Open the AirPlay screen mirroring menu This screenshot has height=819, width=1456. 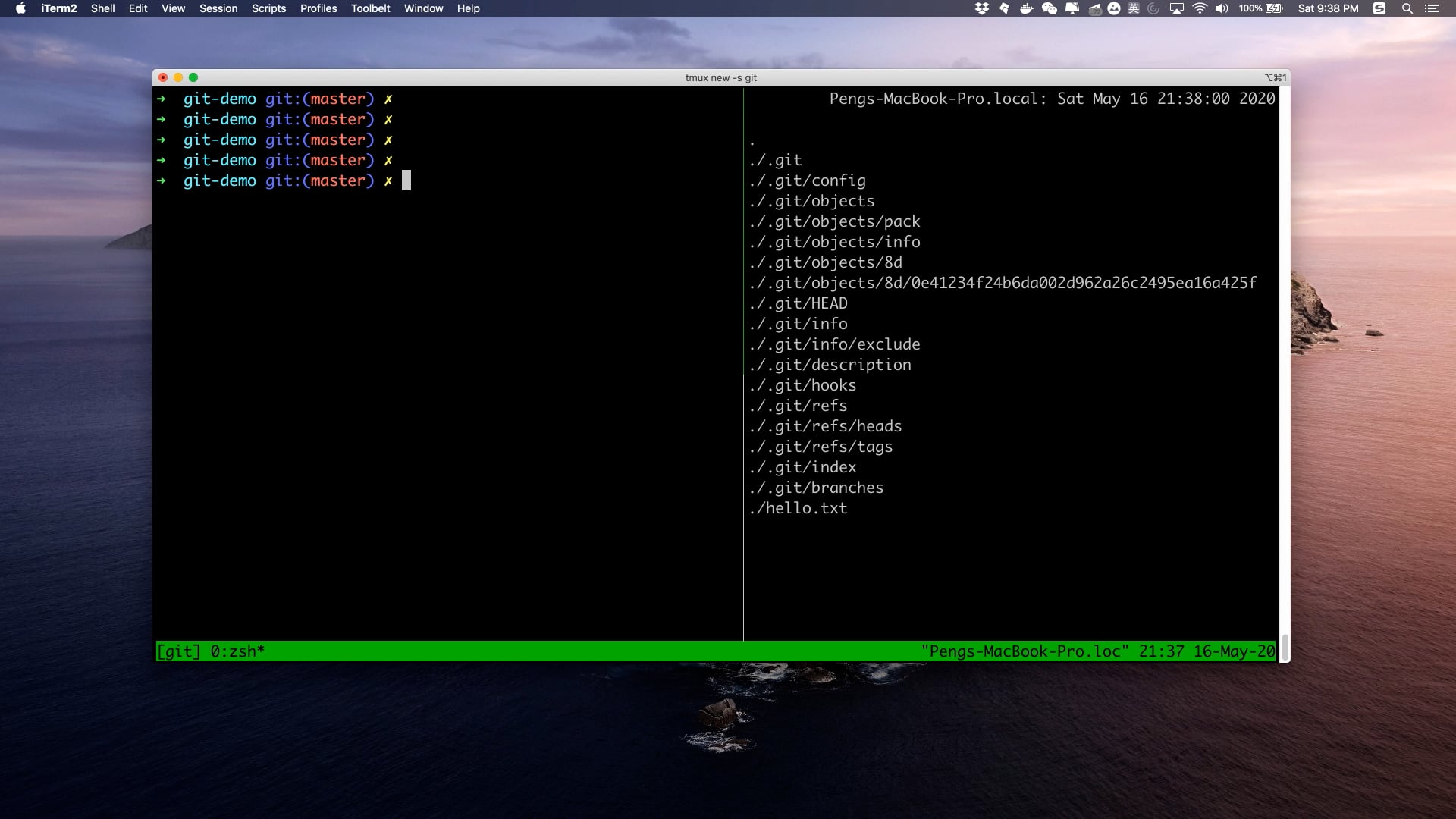click(1176, 8)
